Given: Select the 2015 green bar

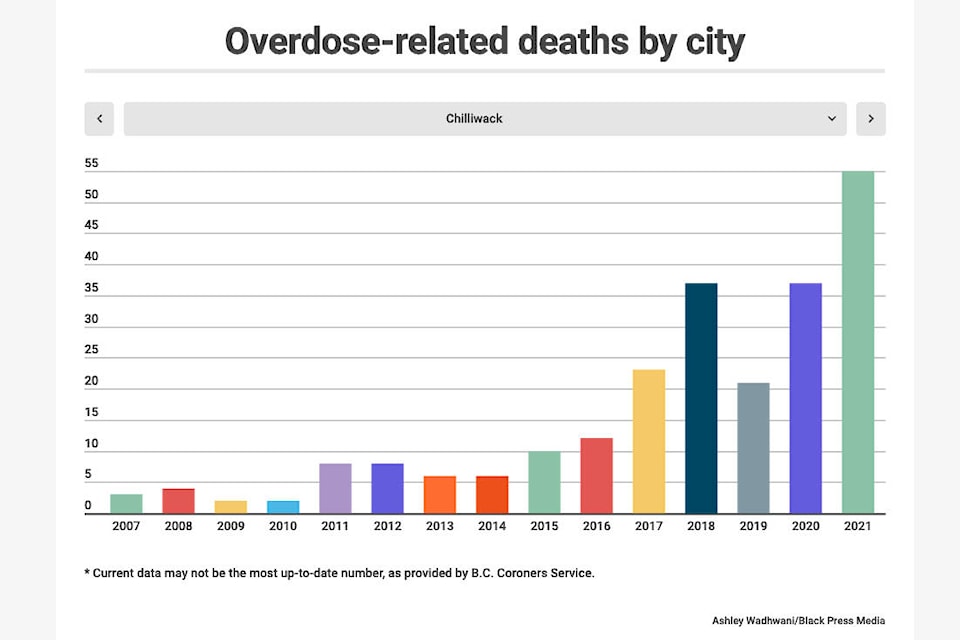Looking at the screenshot, I should (544, 482).
